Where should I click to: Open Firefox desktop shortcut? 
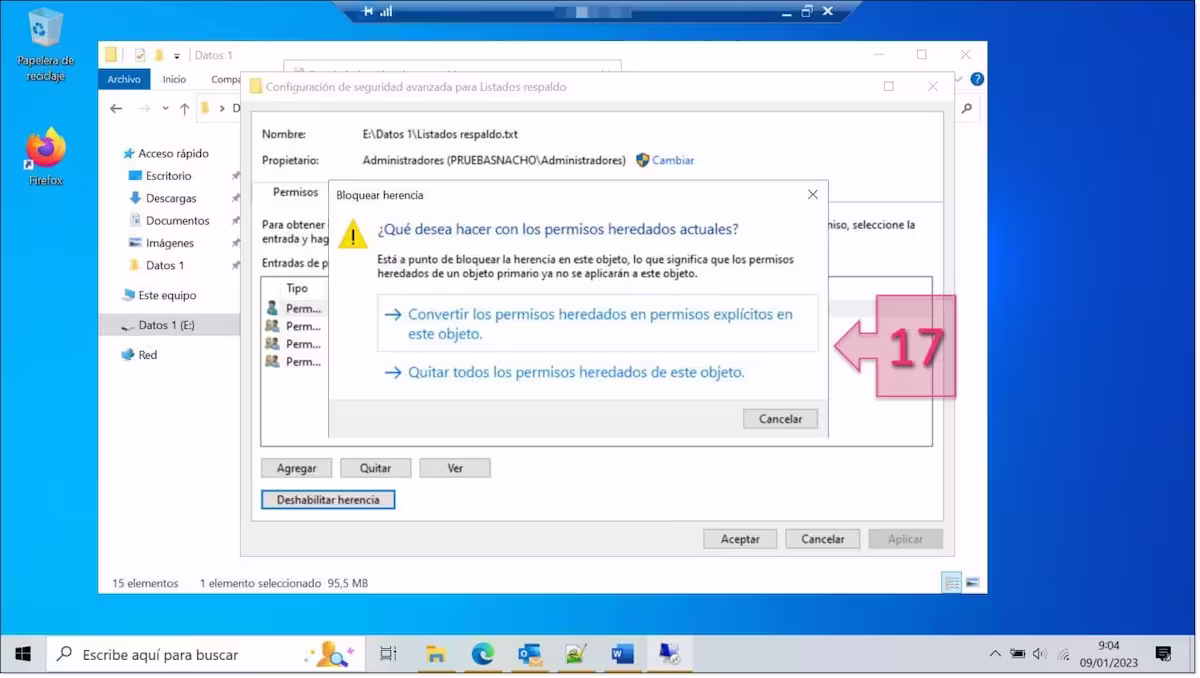(45, 157)
